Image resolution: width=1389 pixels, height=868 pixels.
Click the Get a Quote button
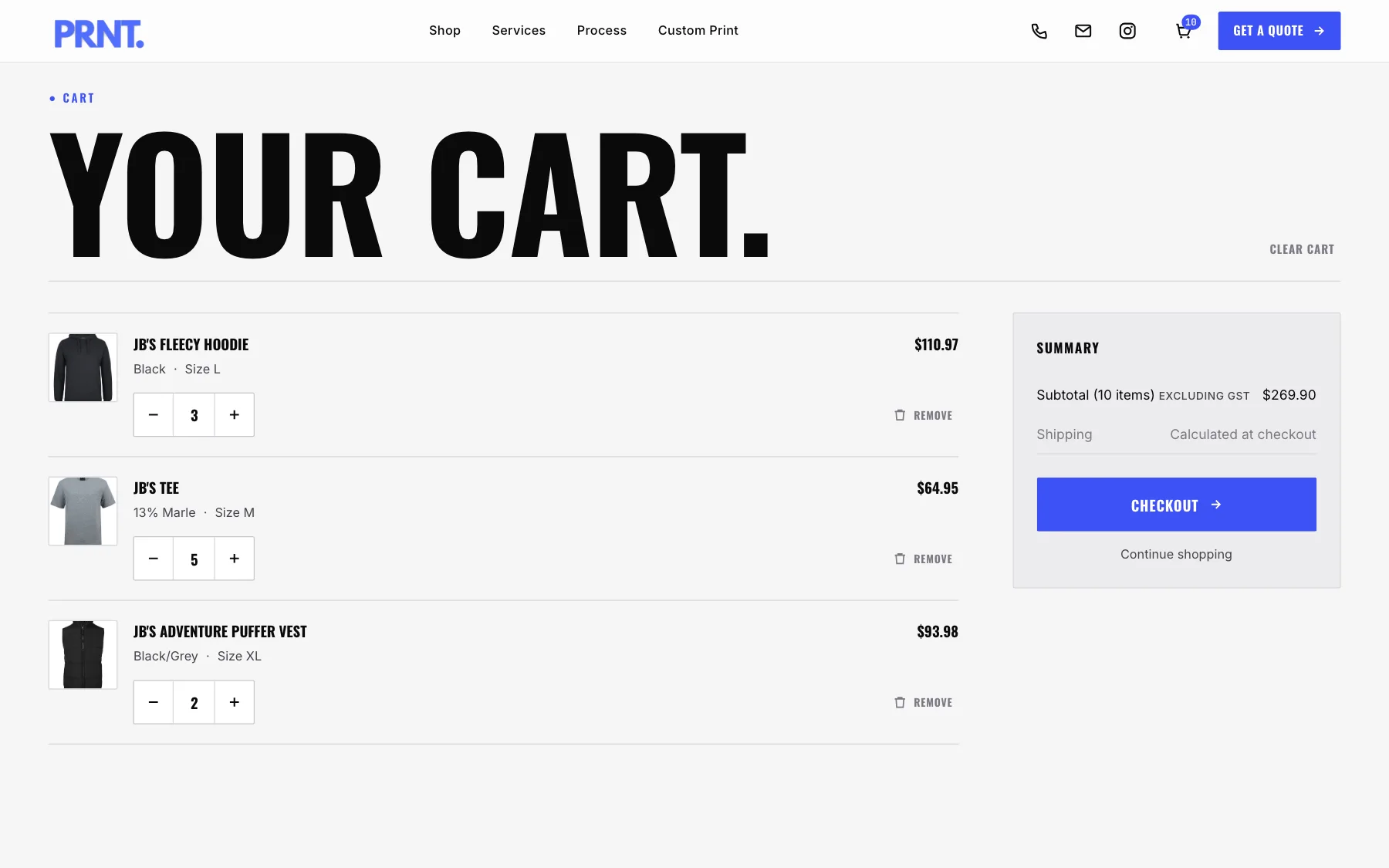click(1279, 31)
